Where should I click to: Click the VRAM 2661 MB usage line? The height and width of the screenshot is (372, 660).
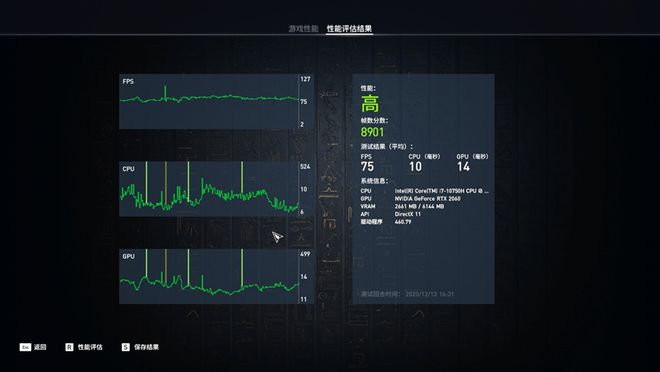(419, 206)
